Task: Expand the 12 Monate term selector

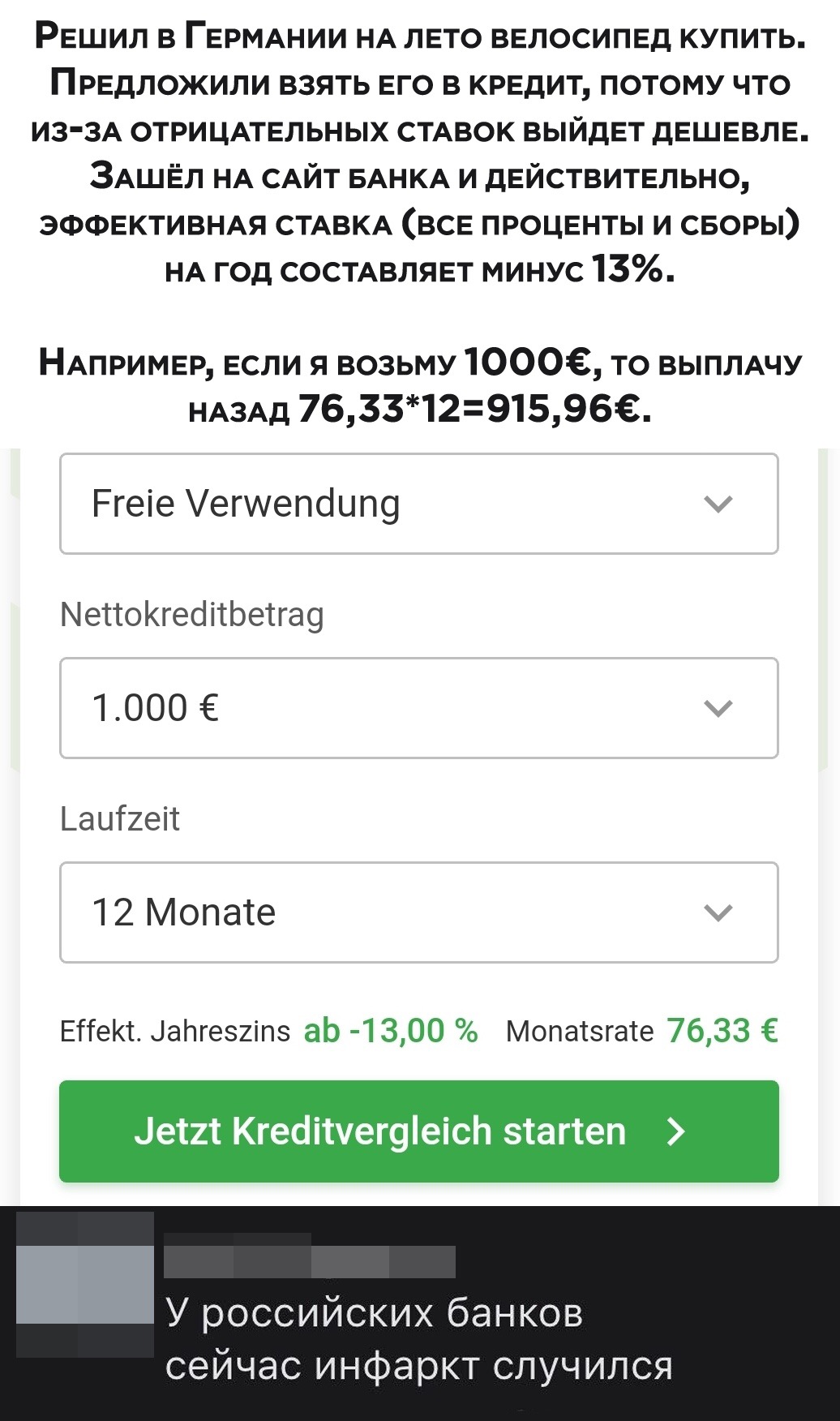Action: [418, 912]
